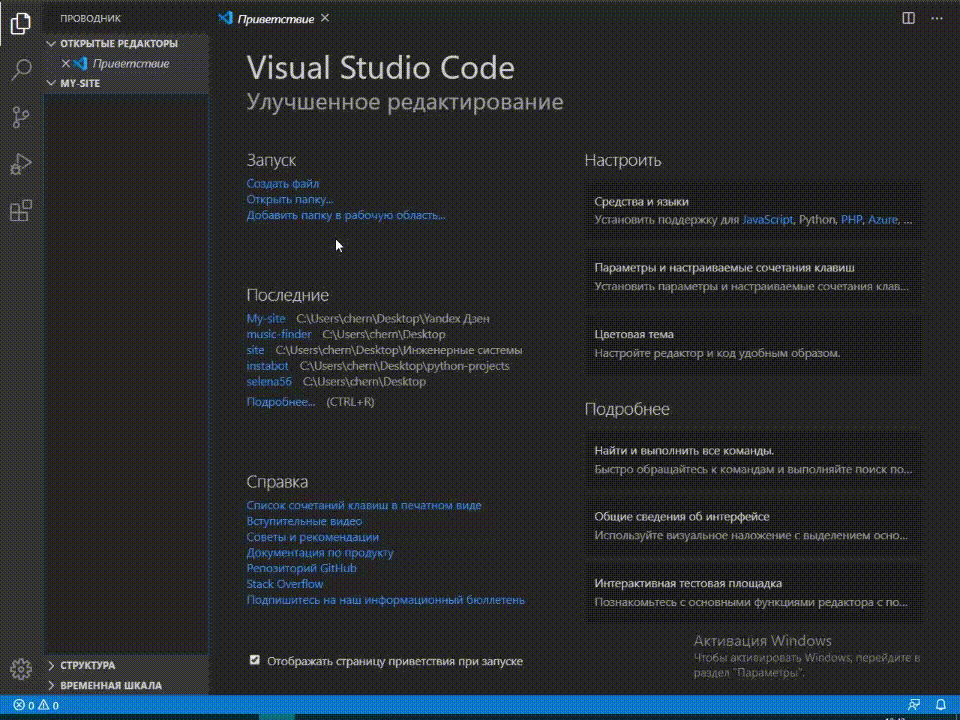Open Советы и рекомендации link
The height and width of the screenshot is (720, 960).
click(x=312, y=537)
